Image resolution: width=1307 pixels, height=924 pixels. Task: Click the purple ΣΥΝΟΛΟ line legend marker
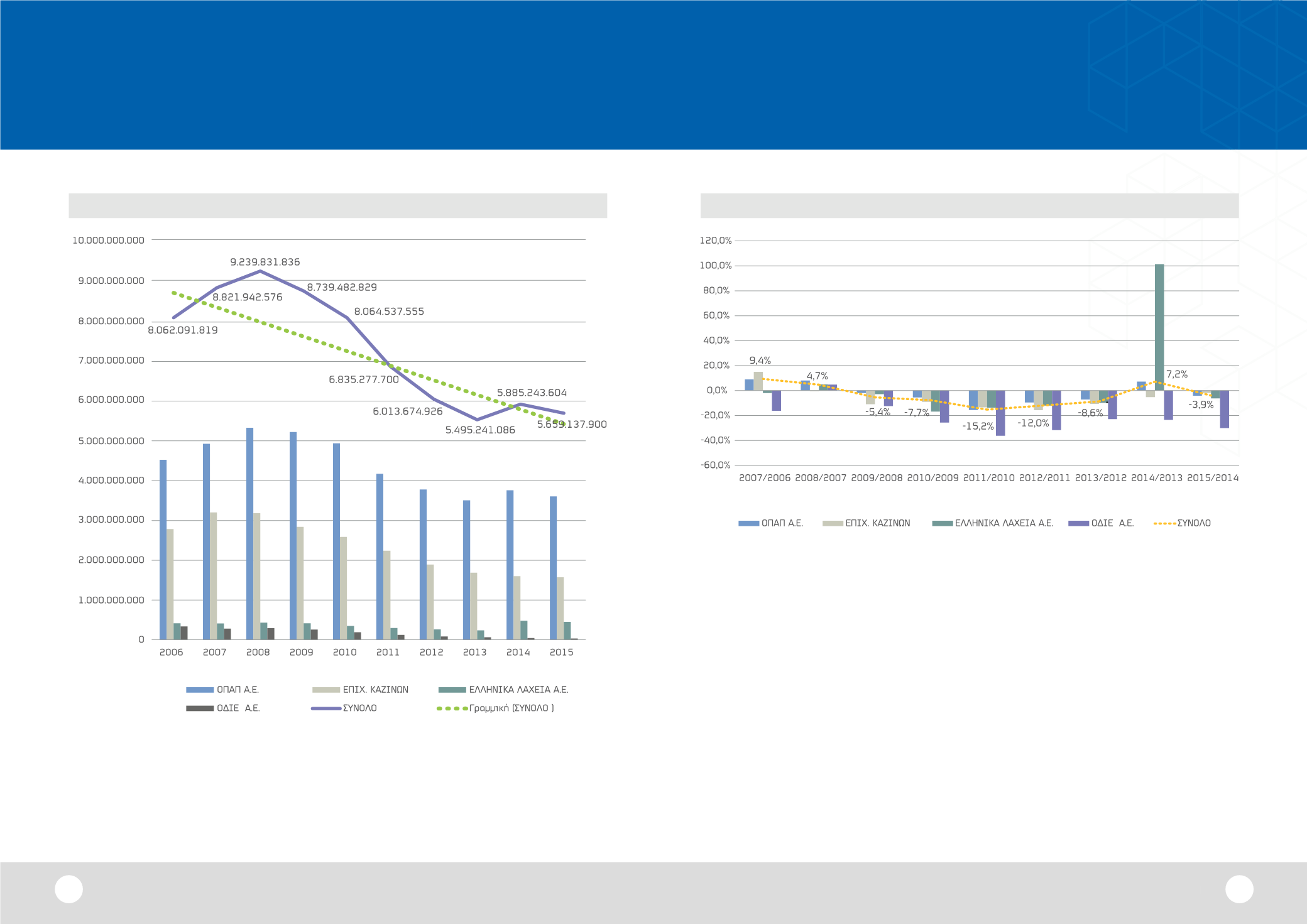point(326,709)
